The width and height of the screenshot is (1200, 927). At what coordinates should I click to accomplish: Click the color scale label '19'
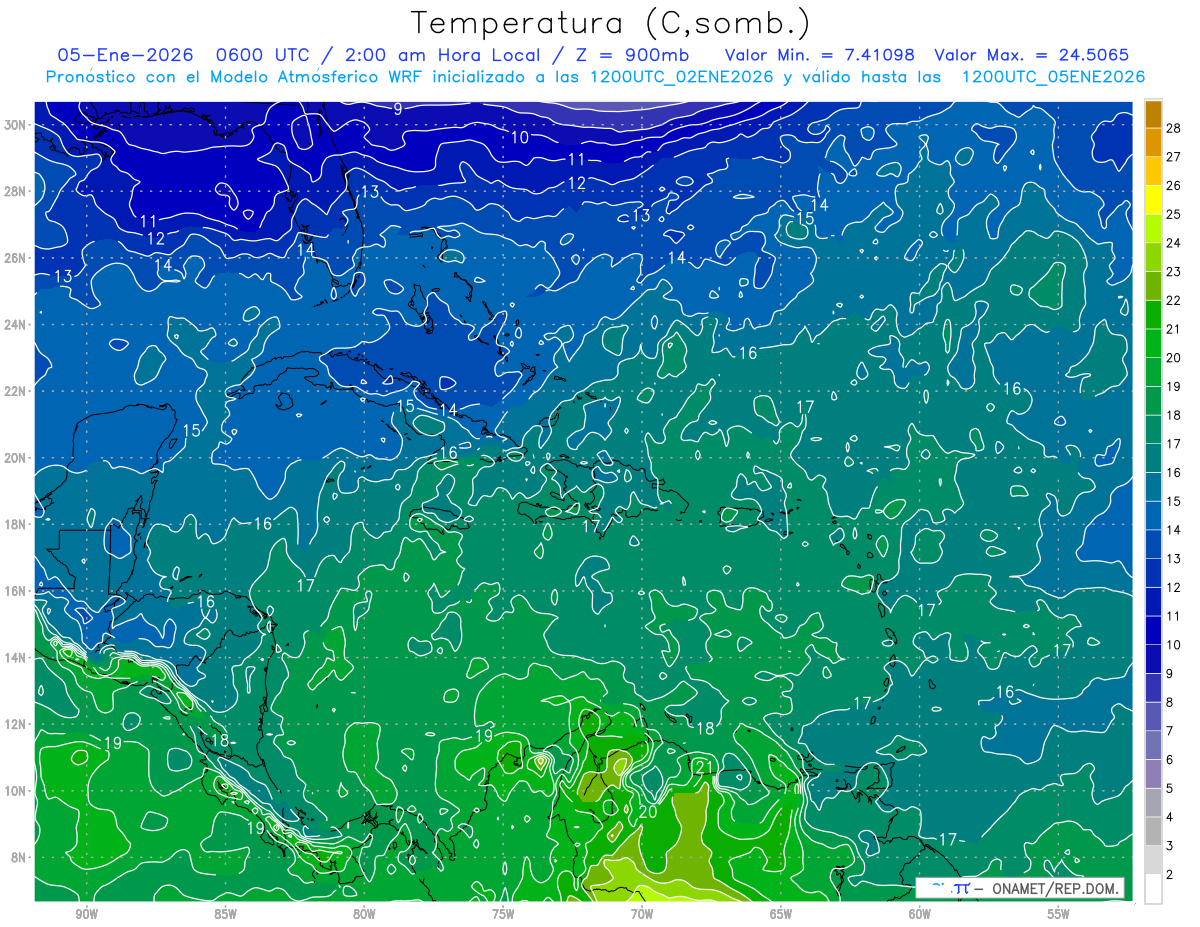(1174, 386)
